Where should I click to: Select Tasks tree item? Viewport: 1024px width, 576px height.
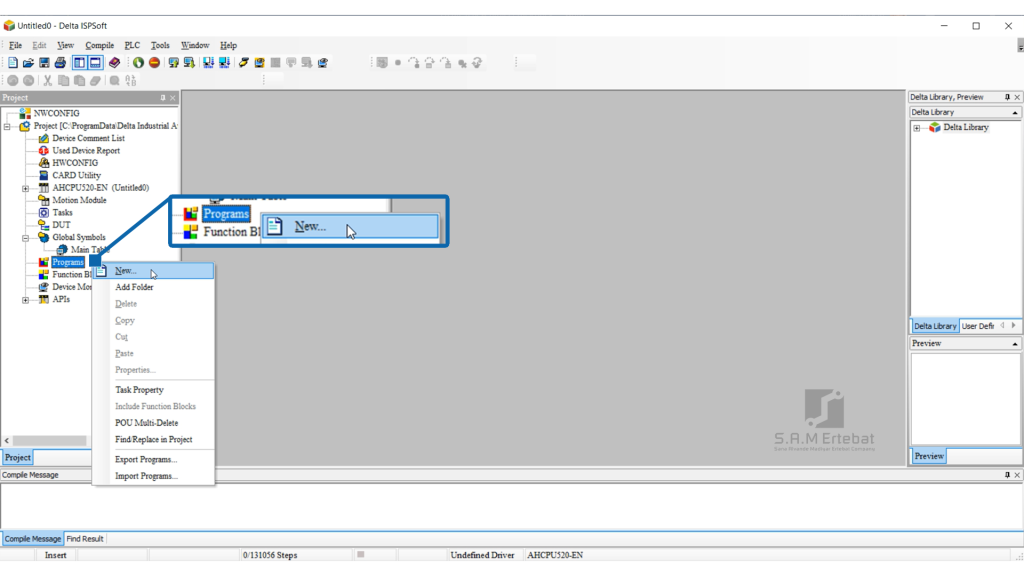tap(62, 212)
